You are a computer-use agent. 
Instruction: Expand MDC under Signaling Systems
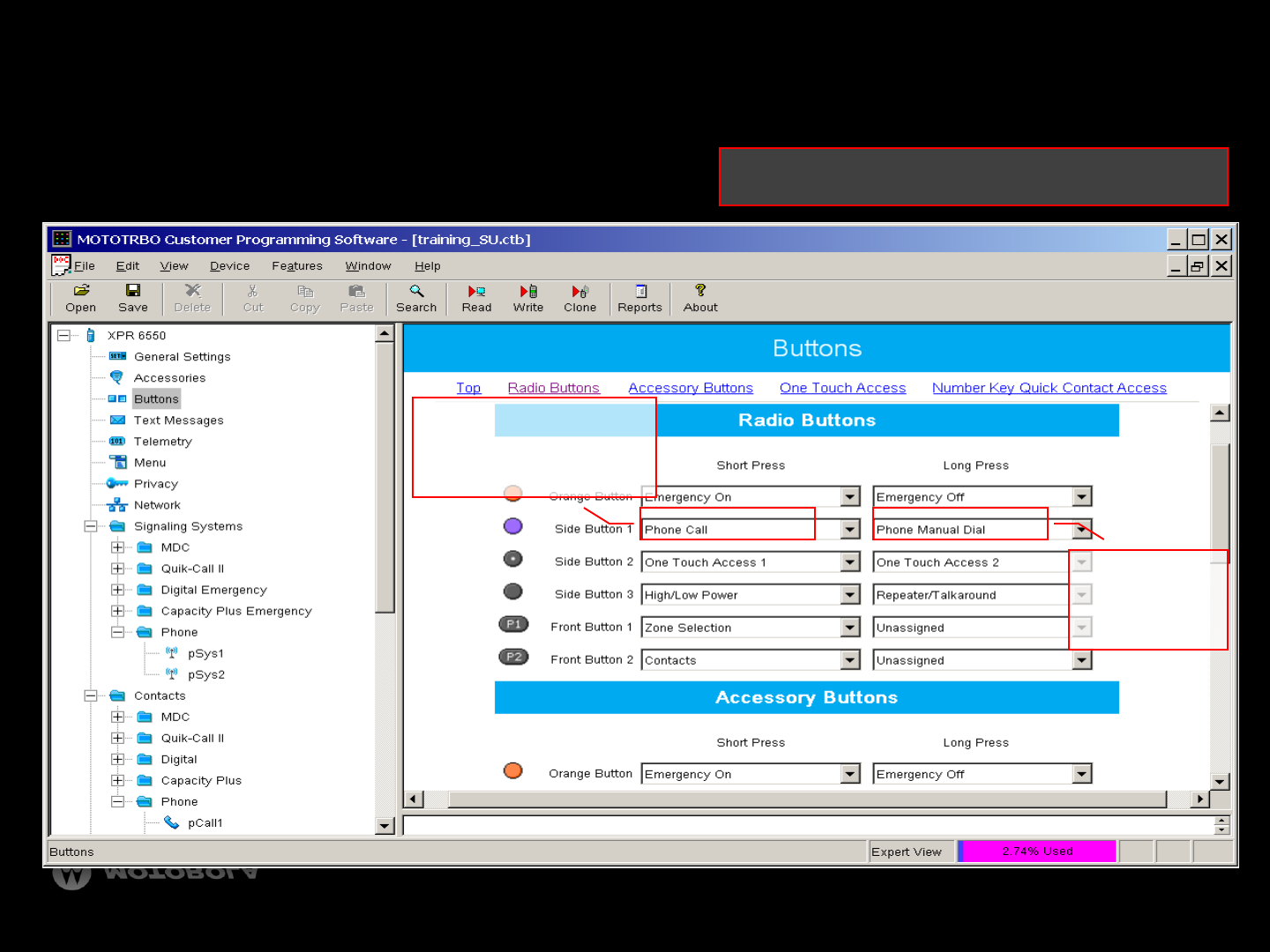pos(117,547)
